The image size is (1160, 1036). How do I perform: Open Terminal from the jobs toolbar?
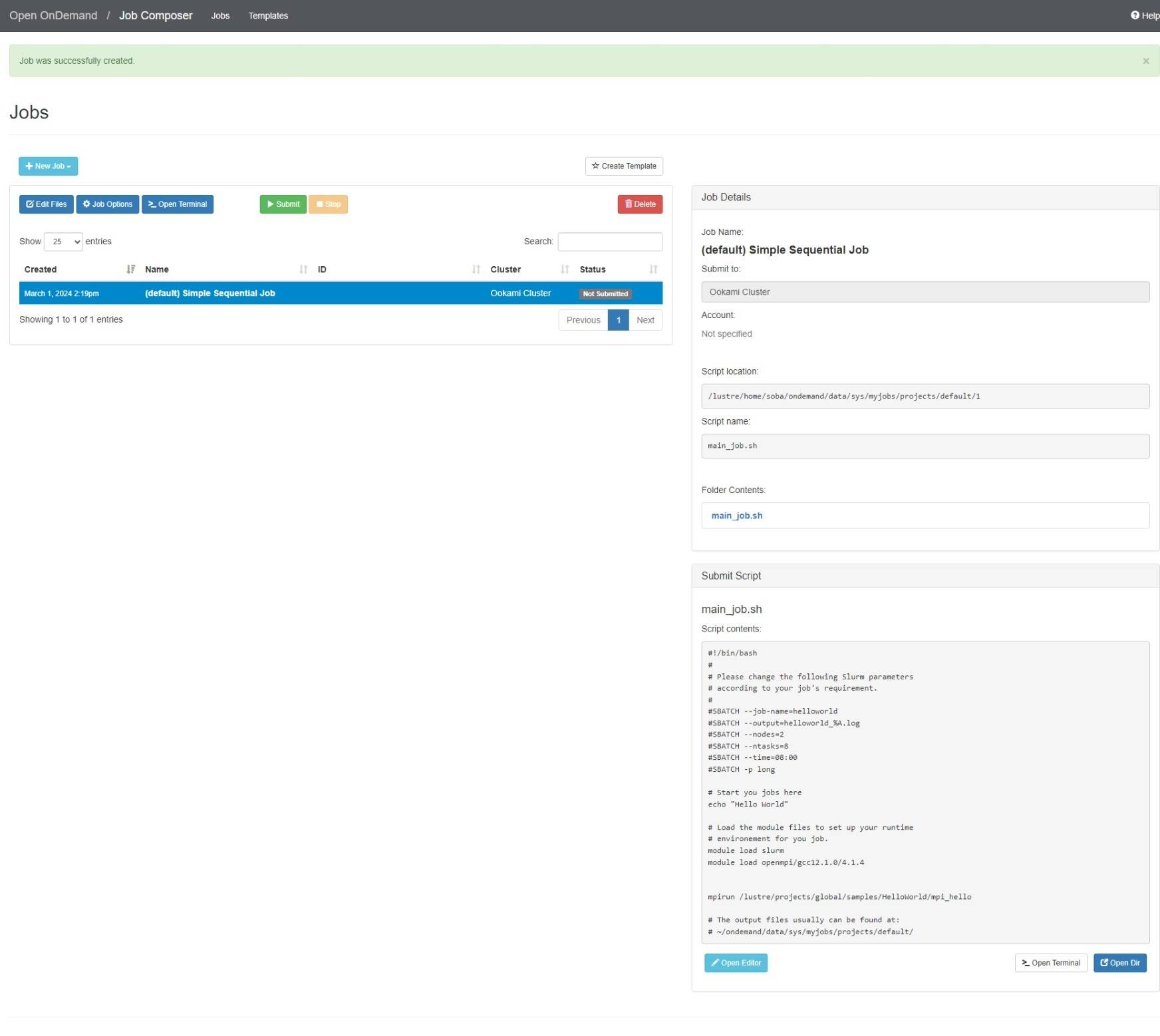click(177, 204)
